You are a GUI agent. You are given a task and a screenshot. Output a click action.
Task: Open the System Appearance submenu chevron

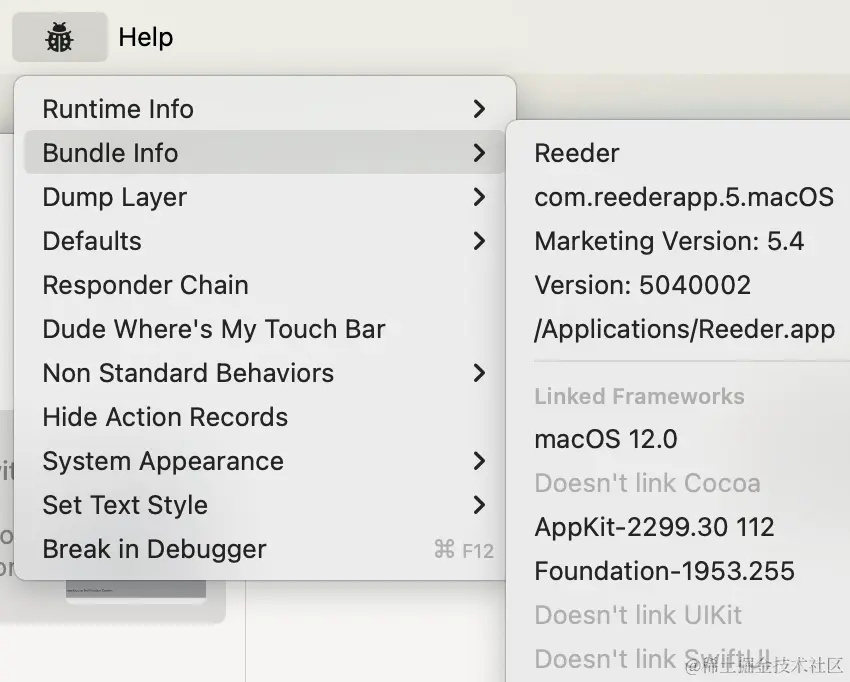[479, 461]
